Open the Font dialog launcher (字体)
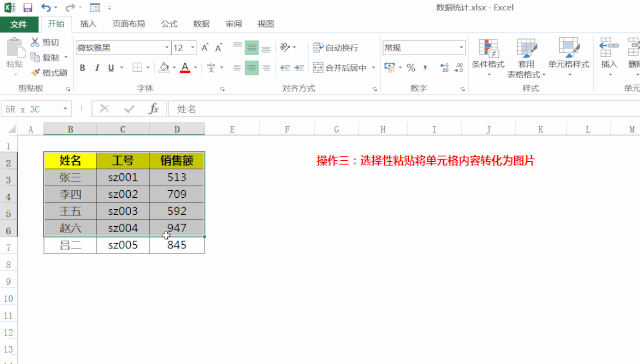The height and width of the screenshot is (364, 640). [x=222, y=89]
